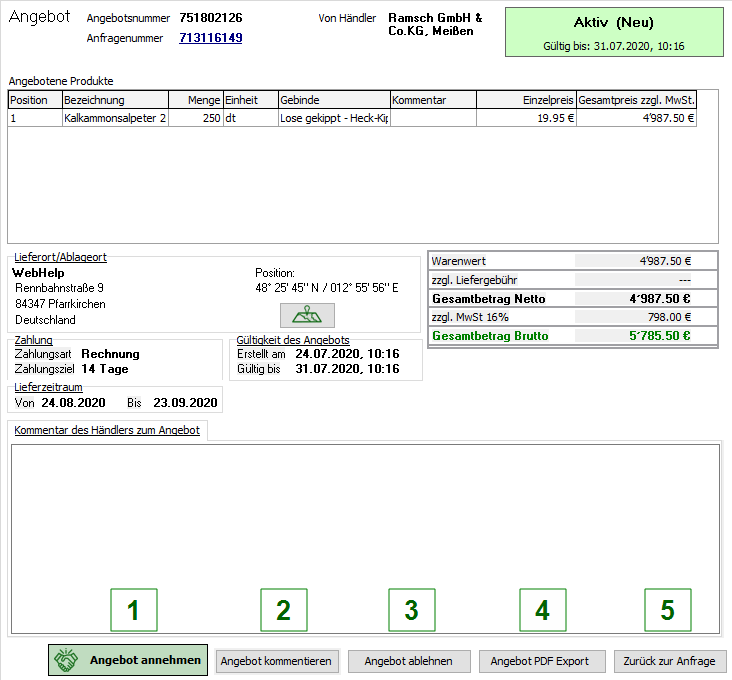Image resolution: width=732 pixels, height=680 pixels.
Task: Click the green number 4 marker
Action: (542, 609)
